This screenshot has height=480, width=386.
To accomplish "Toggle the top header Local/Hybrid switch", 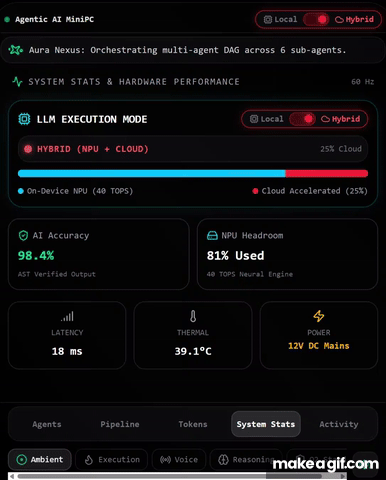I will [x=316, y=19].
